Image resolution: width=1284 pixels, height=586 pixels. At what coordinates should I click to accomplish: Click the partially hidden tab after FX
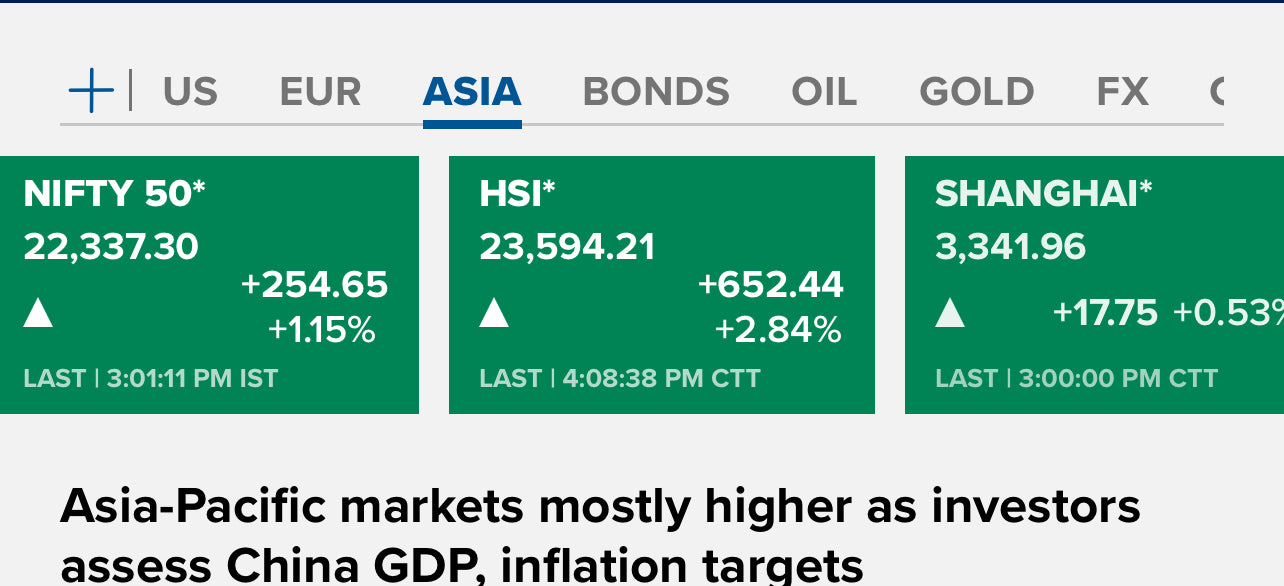tap(1216, 92)
